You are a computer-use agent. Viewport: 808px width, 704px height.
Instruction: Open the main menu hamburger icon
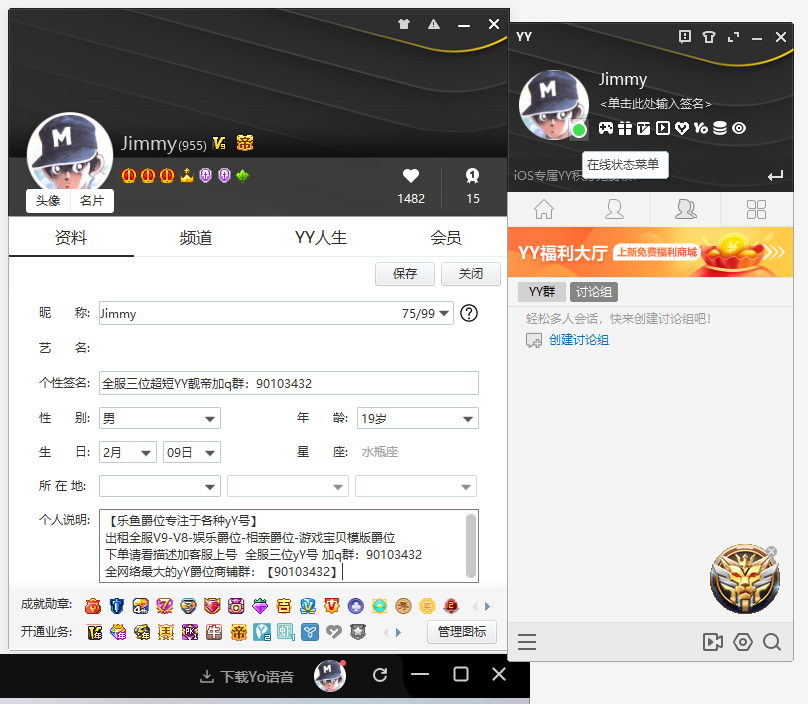click(527, 642)
